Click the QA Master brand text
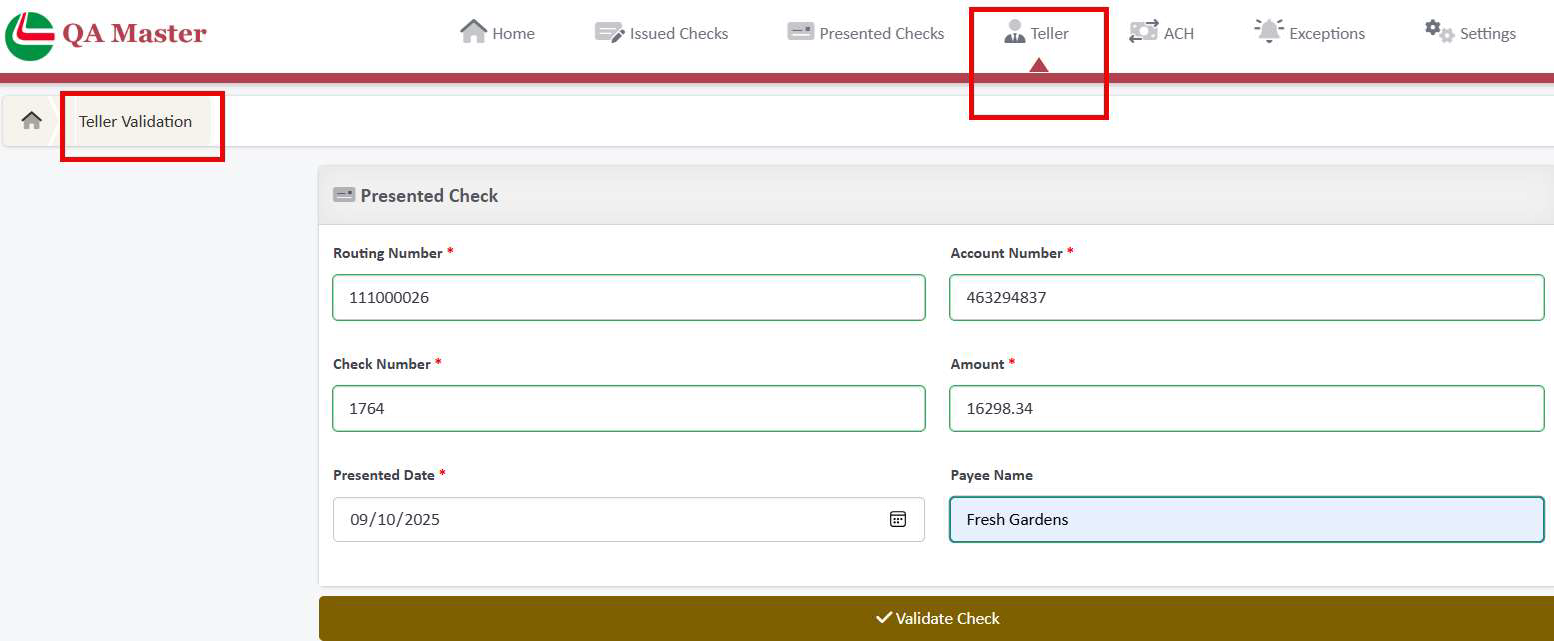1554x641 pixels. (x=134, y=34)
